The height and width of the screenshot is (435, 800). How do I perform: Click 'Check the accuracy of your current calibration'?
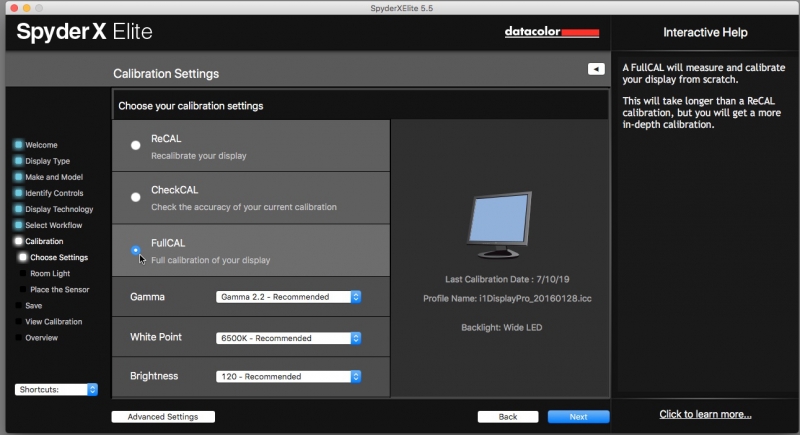point(244,207)
